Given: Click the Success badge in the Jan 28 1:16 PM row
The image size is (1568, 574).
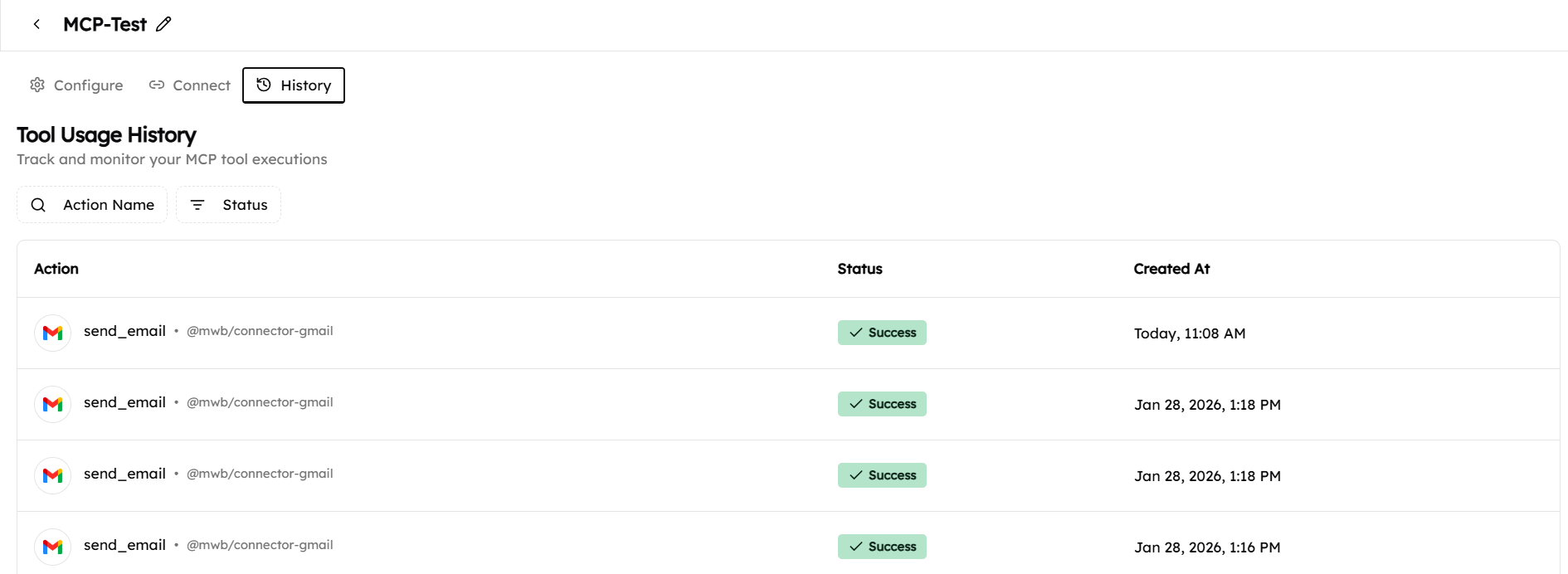Looking at the screenshot, I should pyautogui.click(x=882, y=547).
